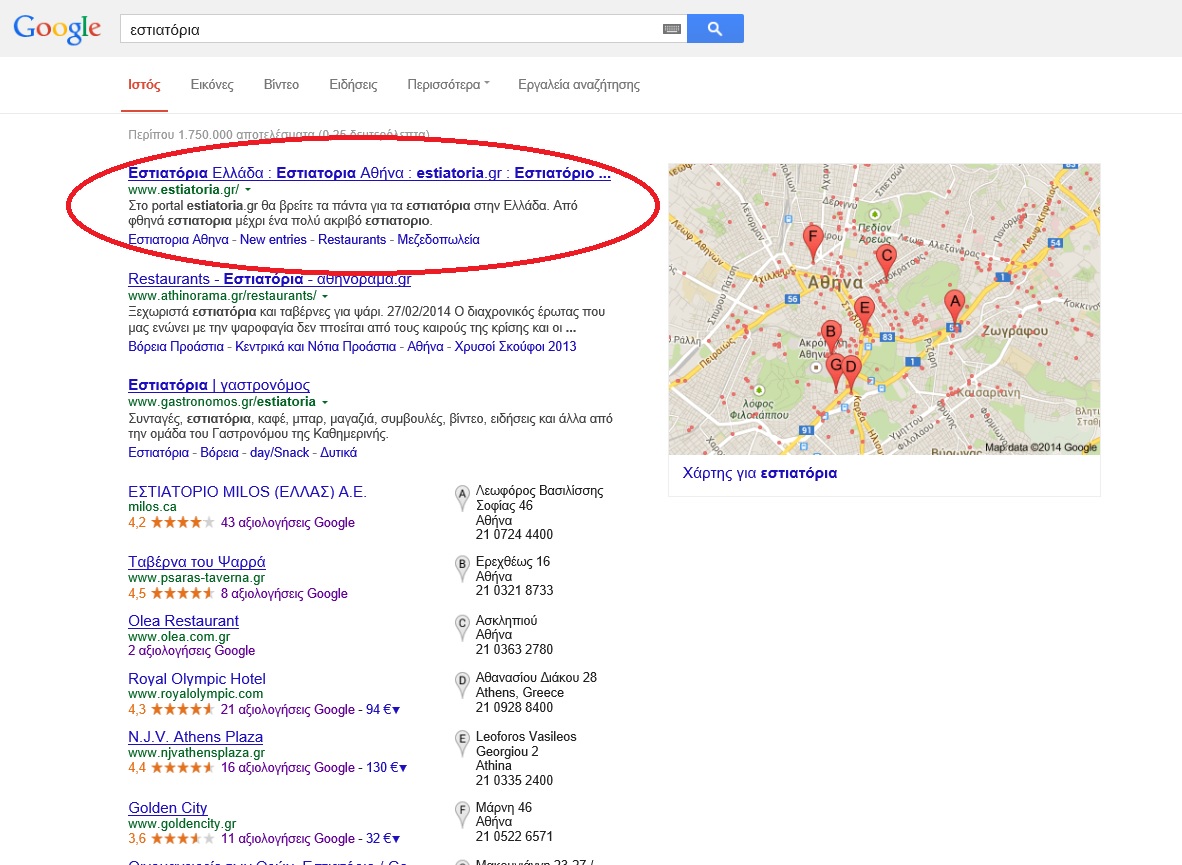Click the grey F marker beside Μάρνη 46
The image size is (1182, 865).
point(462,814)
